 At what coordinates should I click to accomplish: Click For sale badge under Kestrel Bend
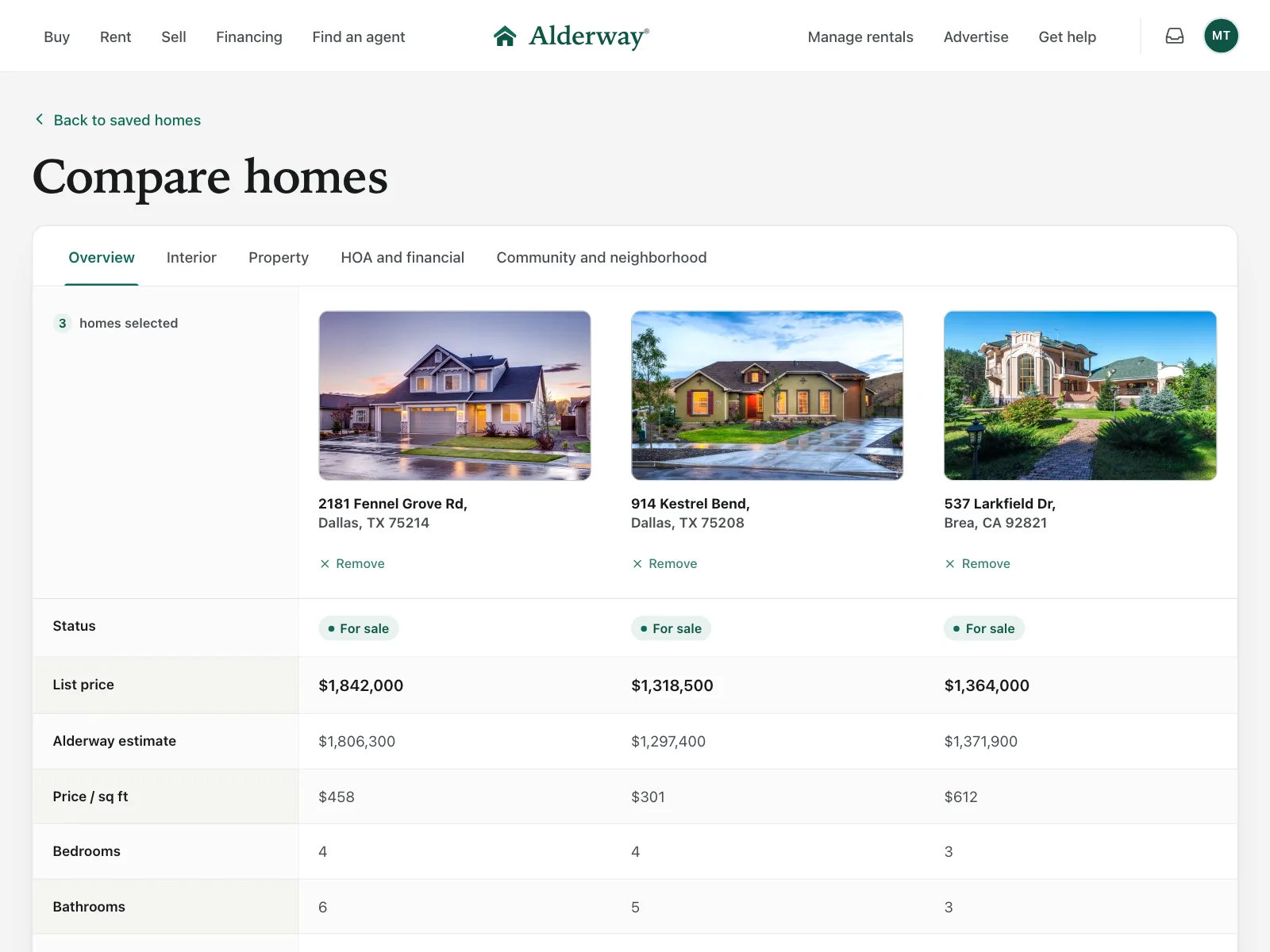pyautogui.click(x=672, y=628)
